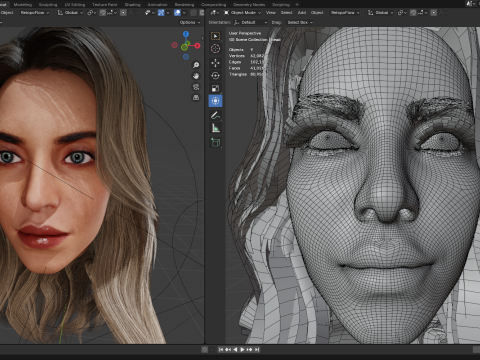Toggle camera view icon in left viewport
Viewport: 480px width, 360px height.
point(196,87)
